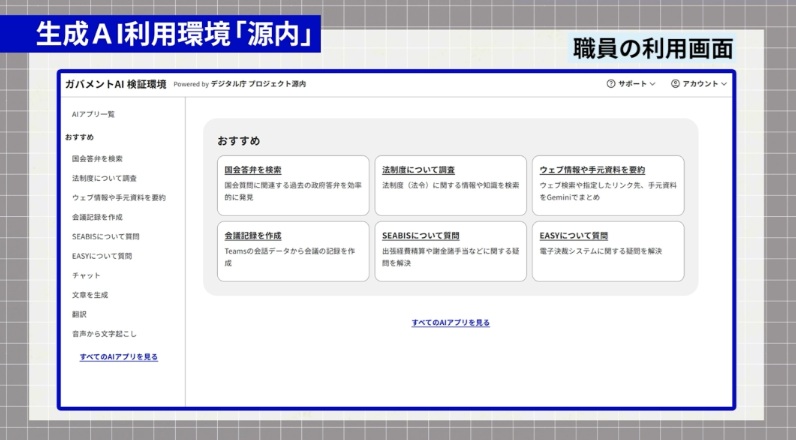Viewport: 796px width, 440px height.
Task: Open the チャット sidebar item
Action: (x=86, y=275)
